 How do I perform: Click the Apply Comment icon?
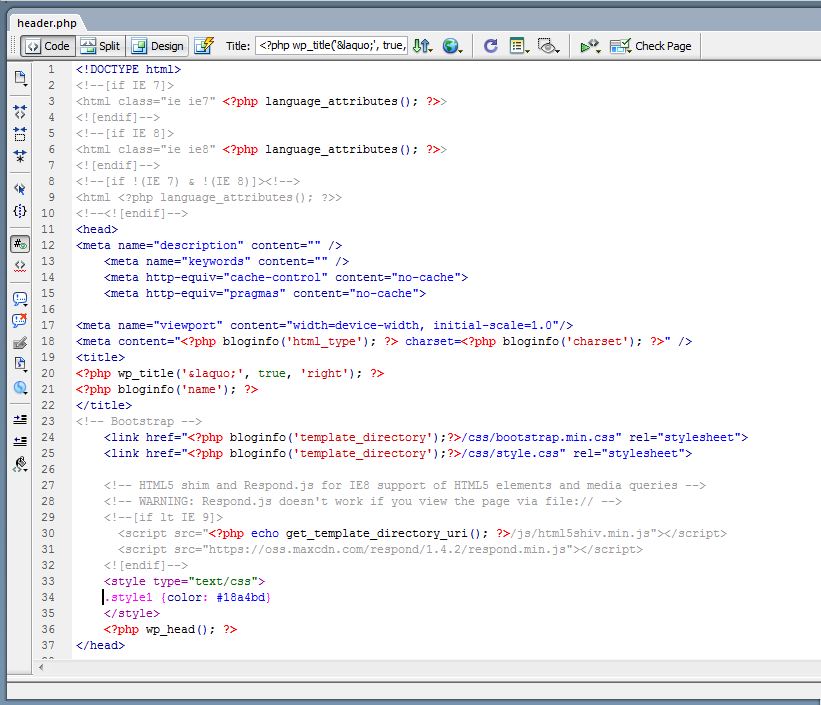click(20, 299)
